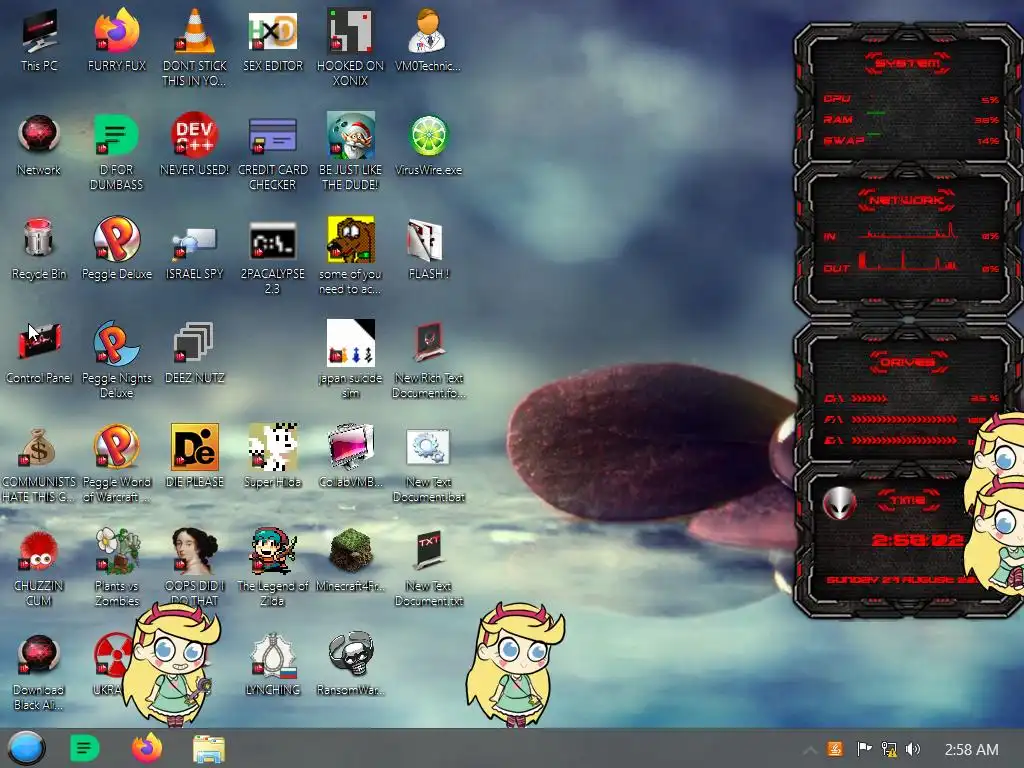Image resolution: width=1024 pixels, height=768 pixels.
Task: Click the DRIVES widget header
Action: coord(907,362)
